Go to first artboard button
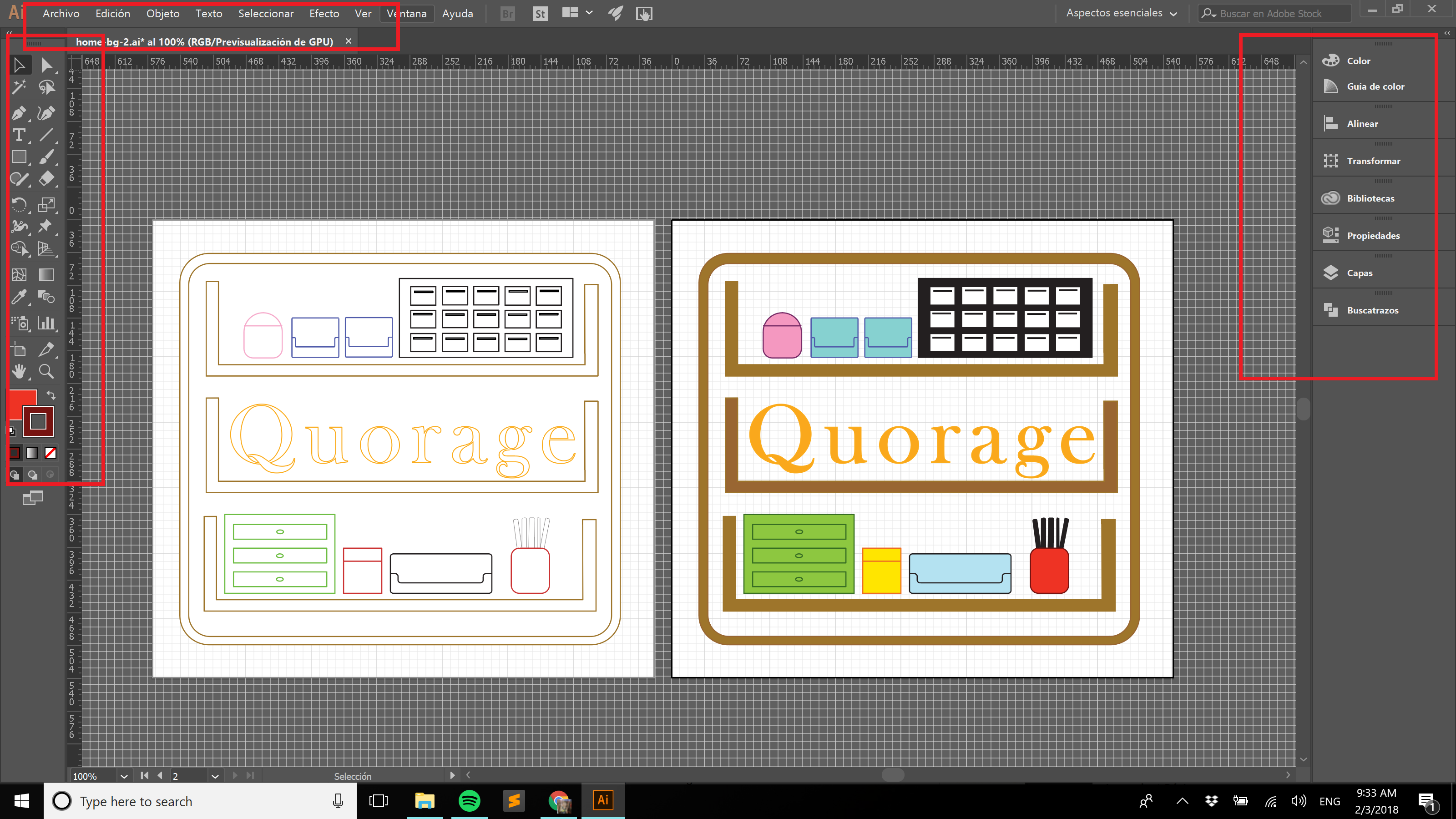The width and height of the screenshot is (1456, 819). (145, 775)
